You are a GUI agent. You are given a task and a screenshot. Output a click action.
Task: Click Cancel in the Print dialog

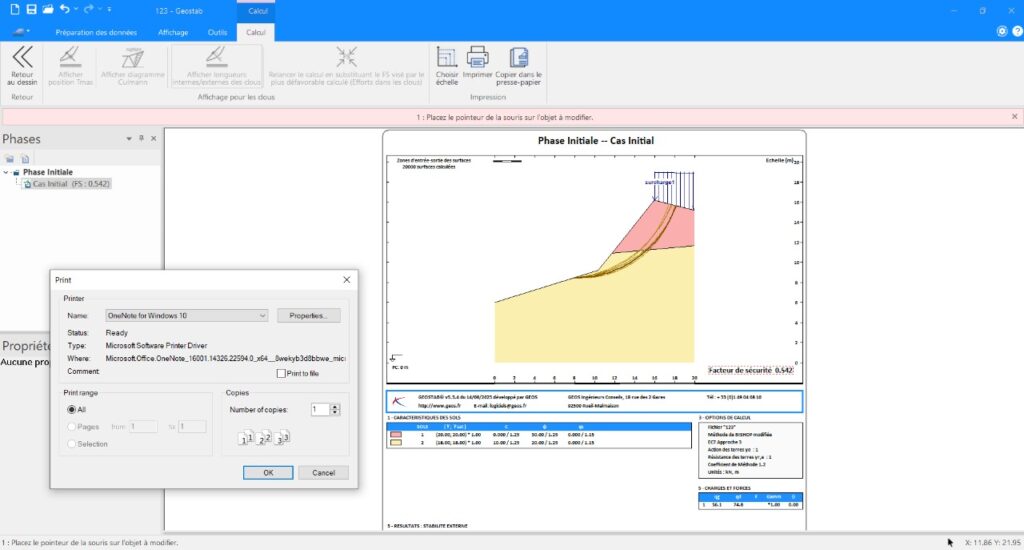pyautogui.click(x=323, y=472)
